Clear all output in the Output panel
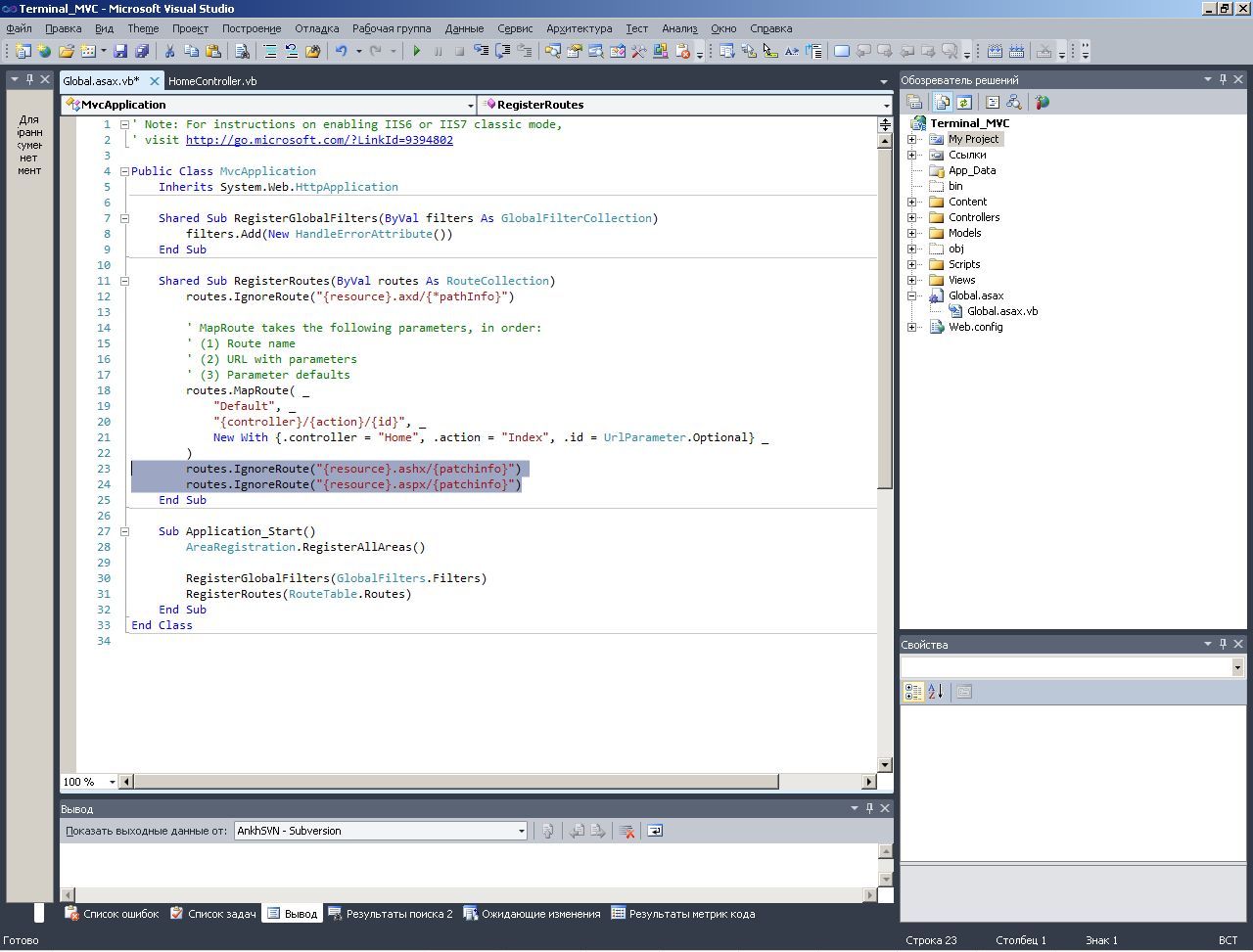This screenshot has width=1253, height=952. point(627,831)
